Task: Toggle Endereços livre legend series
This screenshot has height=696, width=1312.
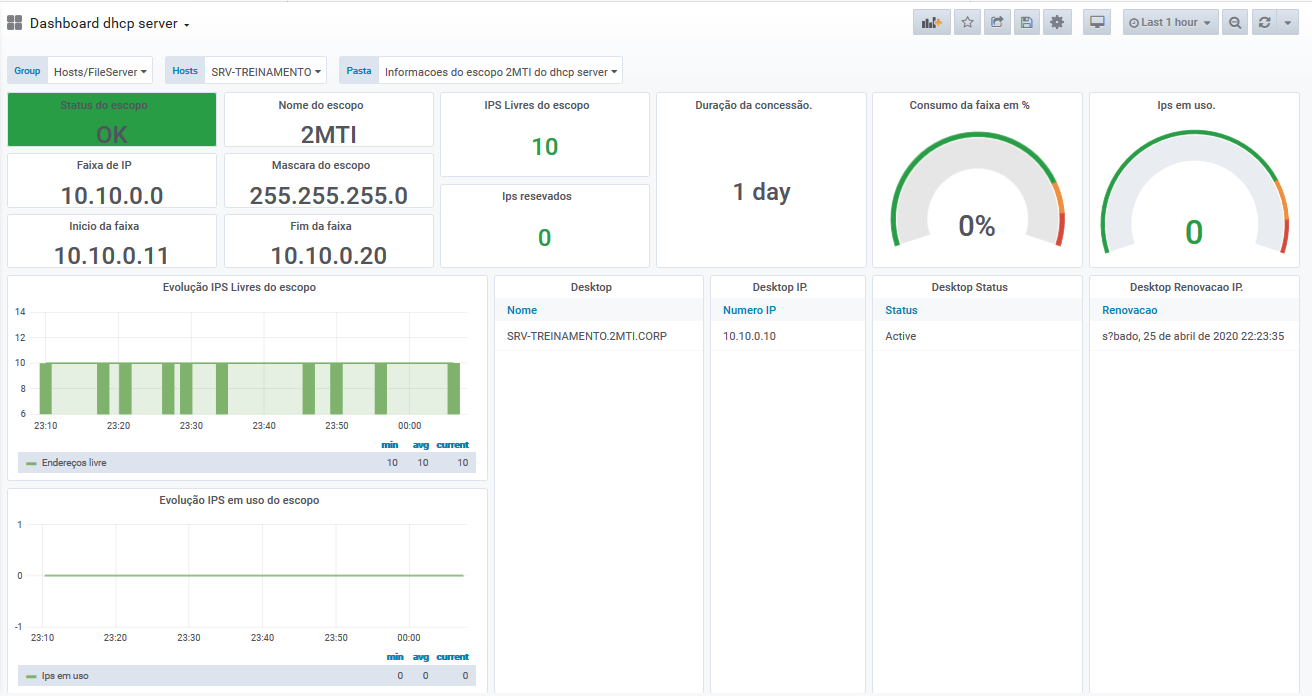Action: (x=74, y=463)
